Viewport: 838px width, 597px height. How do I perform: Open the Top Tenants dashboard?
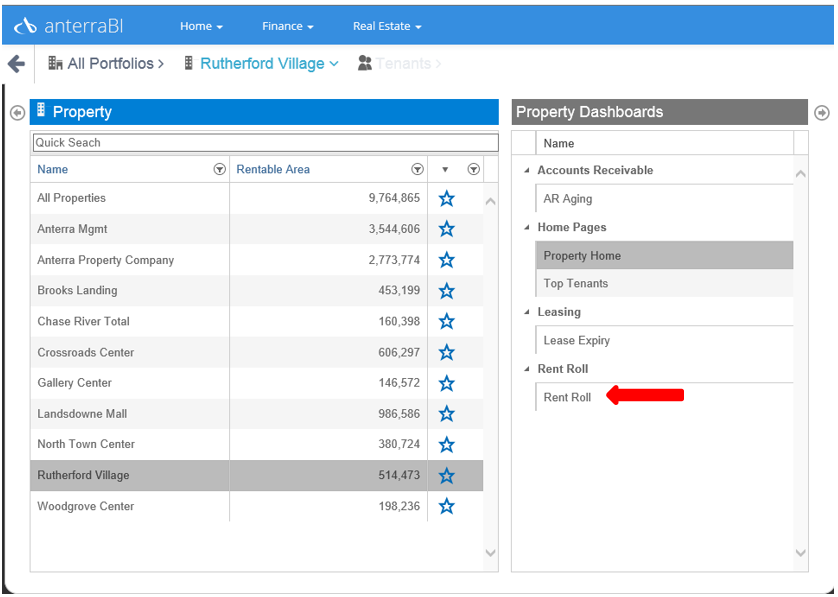coord(664,283)
